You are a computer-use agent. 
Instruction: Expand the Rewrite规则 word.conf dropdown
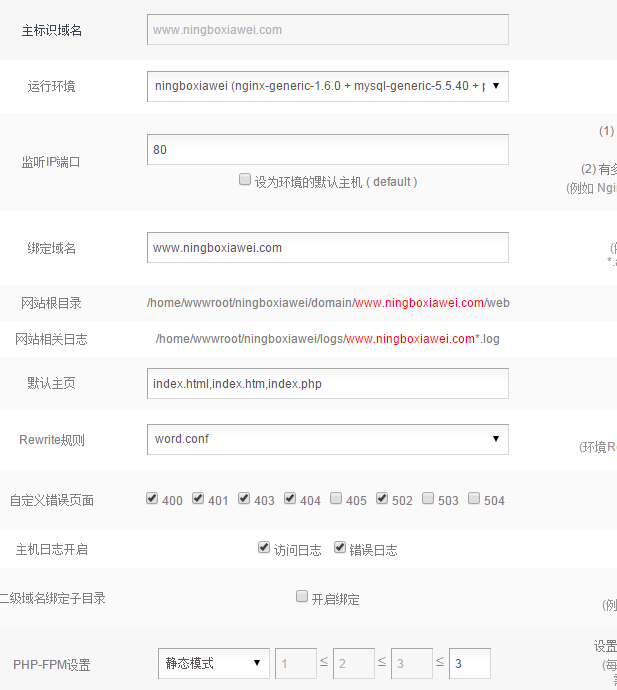coord(327,439)
